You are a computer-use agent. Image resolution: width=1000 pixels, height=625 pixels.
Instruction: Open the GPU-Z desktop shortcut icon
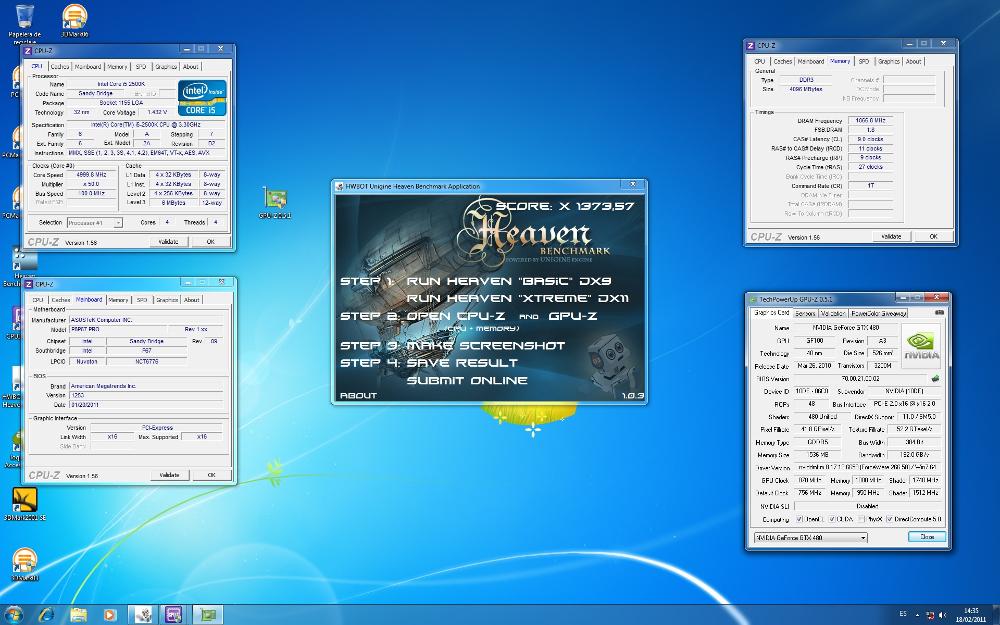(x=275, y=198)
